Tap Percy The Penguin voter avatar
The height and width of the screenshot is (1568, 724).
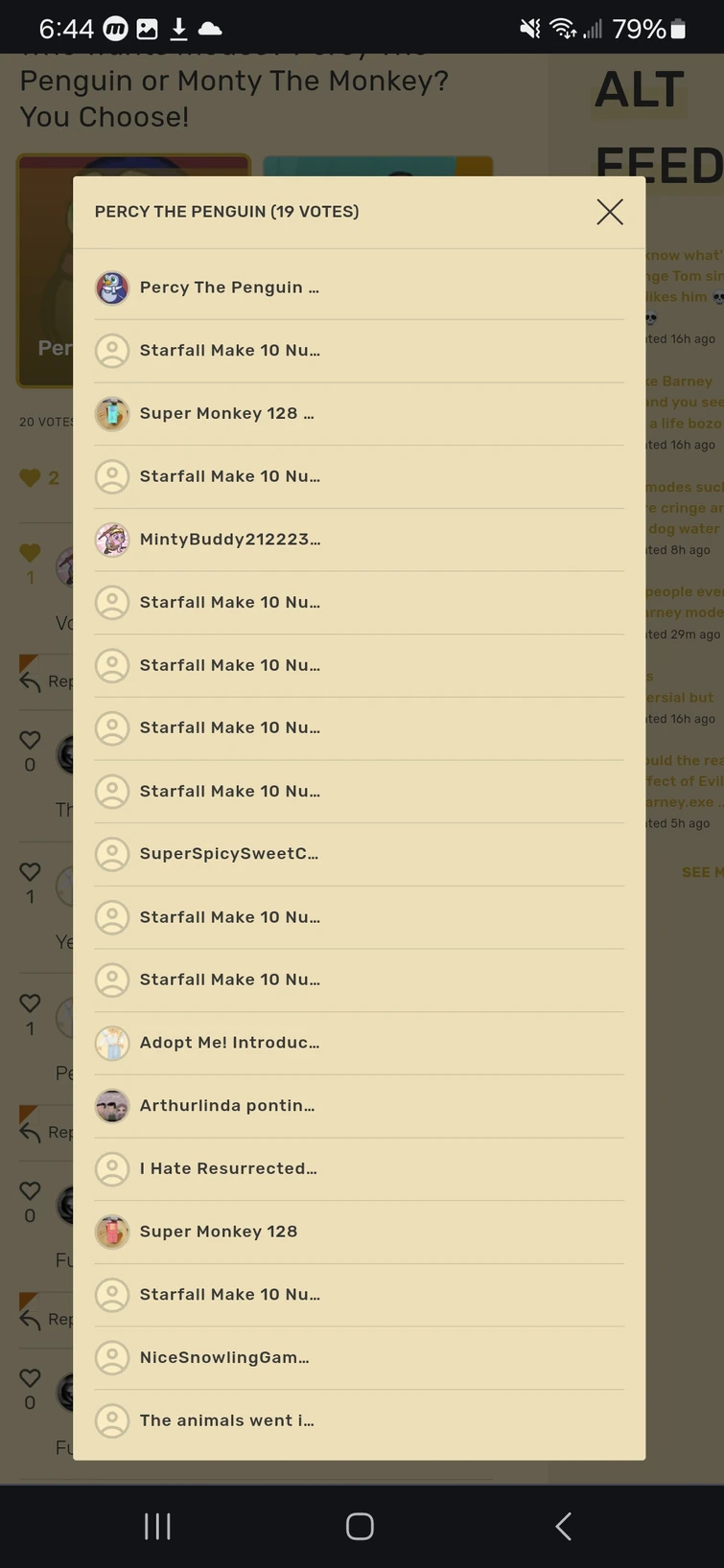pos(112,288)
